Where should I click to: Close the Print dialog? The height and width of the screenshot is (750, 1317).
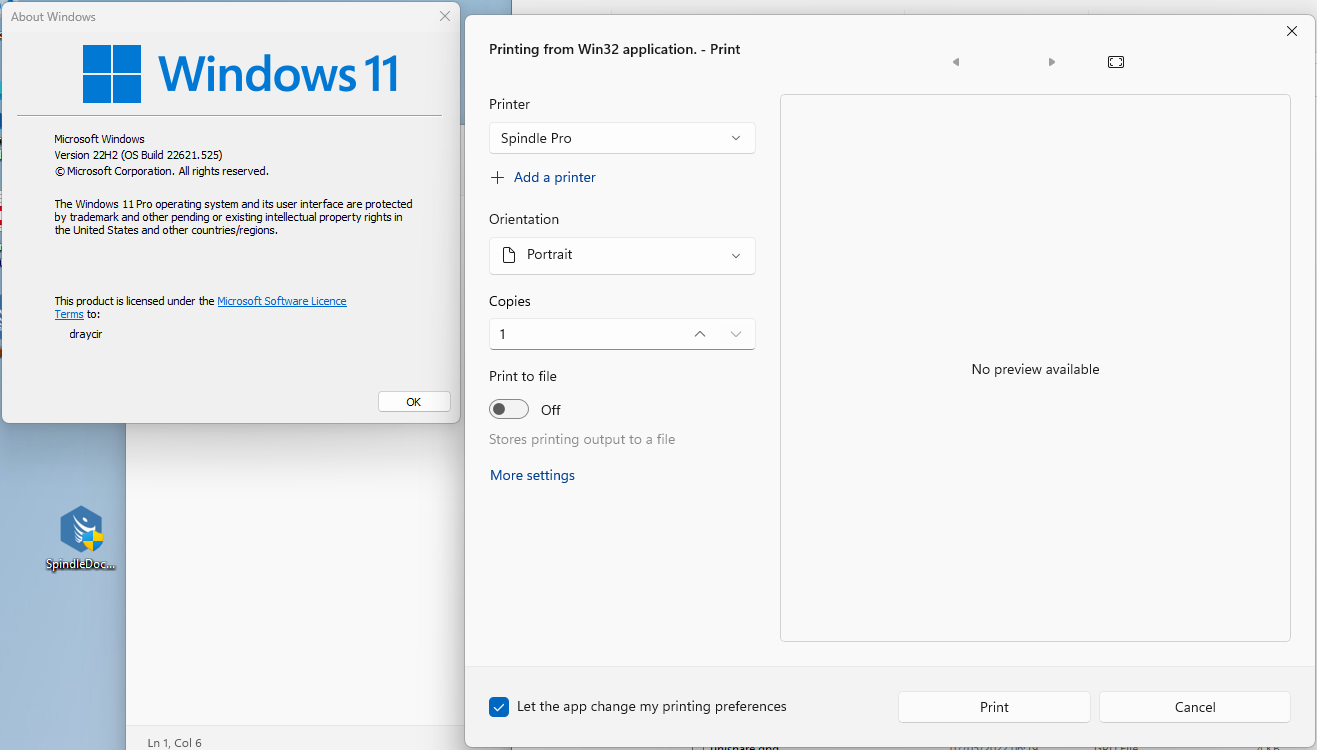tap(1292, 31)
